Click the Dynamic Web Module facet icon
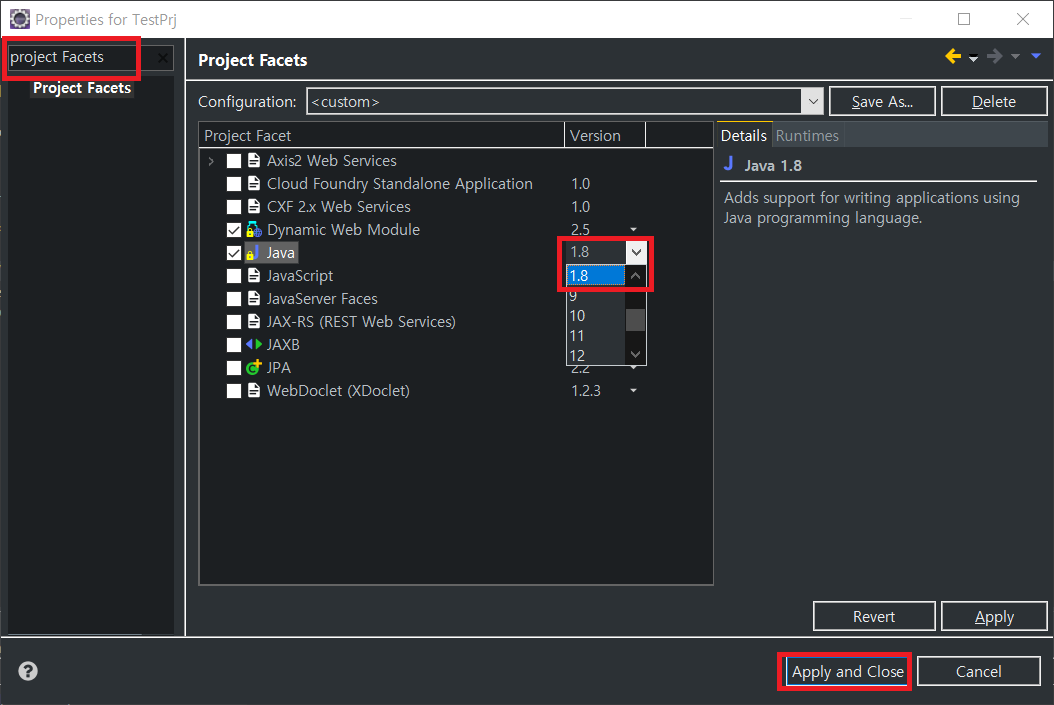Image resolution: width=1054 pixels, height=705 pixels. click(x=253, y=229)
